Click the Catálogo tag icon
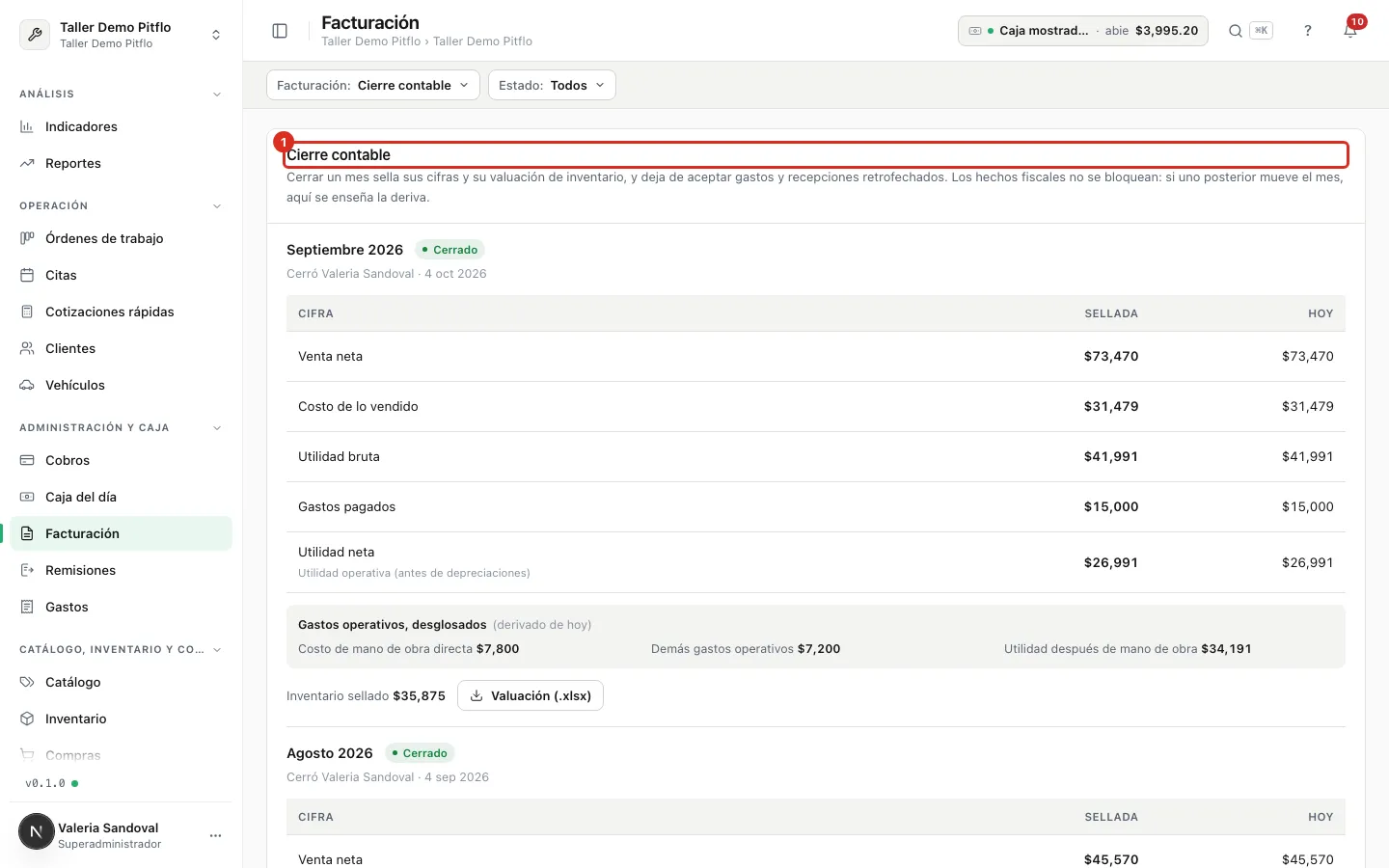Viewport: 1389px width, 868px height. click(x=27, y=682)
